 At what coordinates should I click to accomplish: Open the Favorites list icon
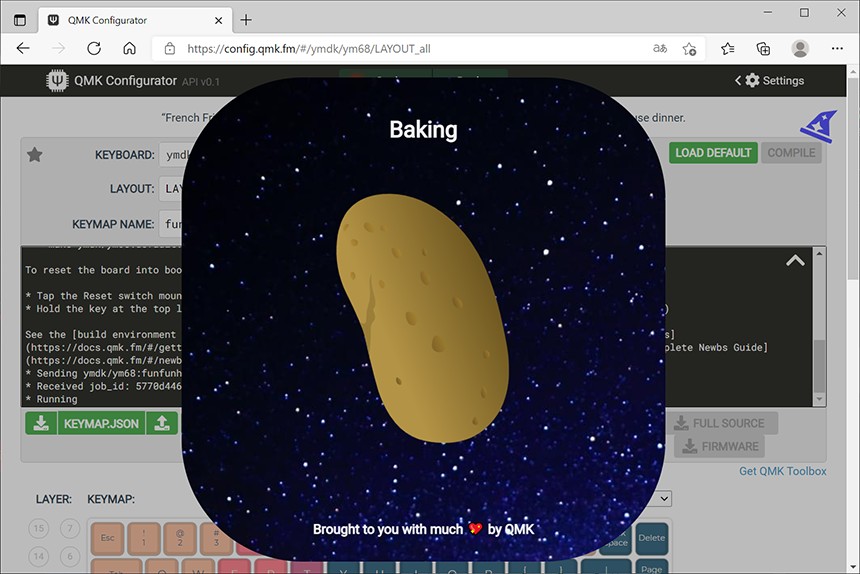point(728,49)
